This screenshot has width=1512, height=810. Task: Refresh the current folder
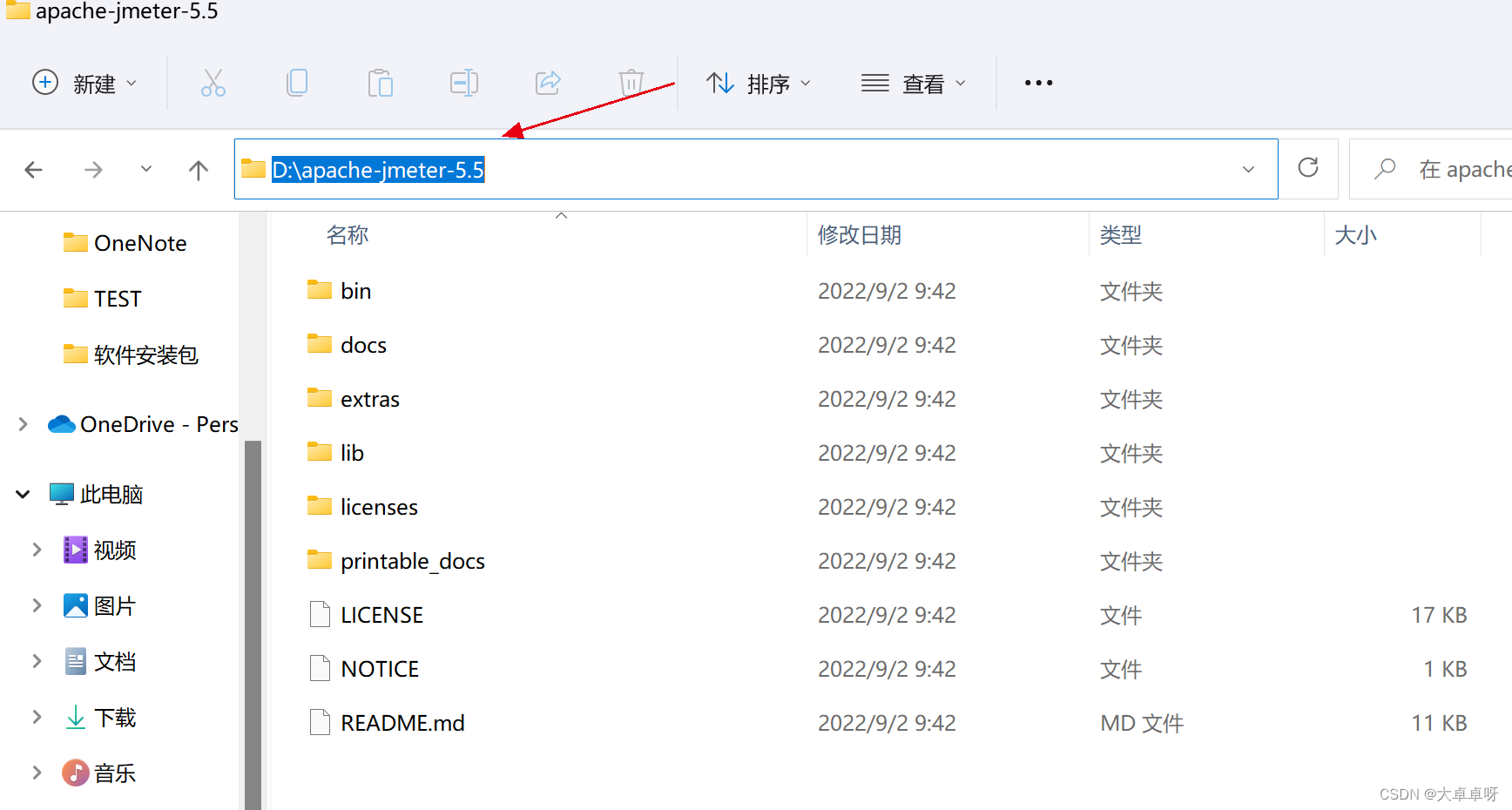[x=1308, y=167]
